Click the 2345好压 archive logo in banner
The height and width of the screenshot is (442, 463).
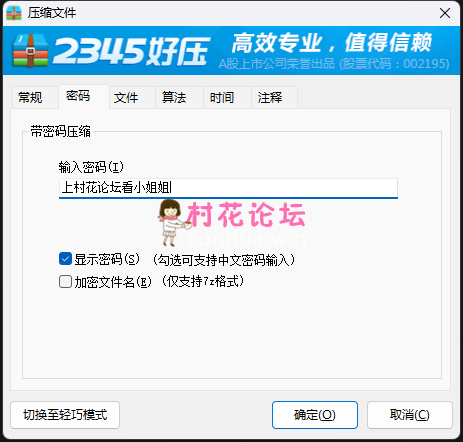coord(30,51)
